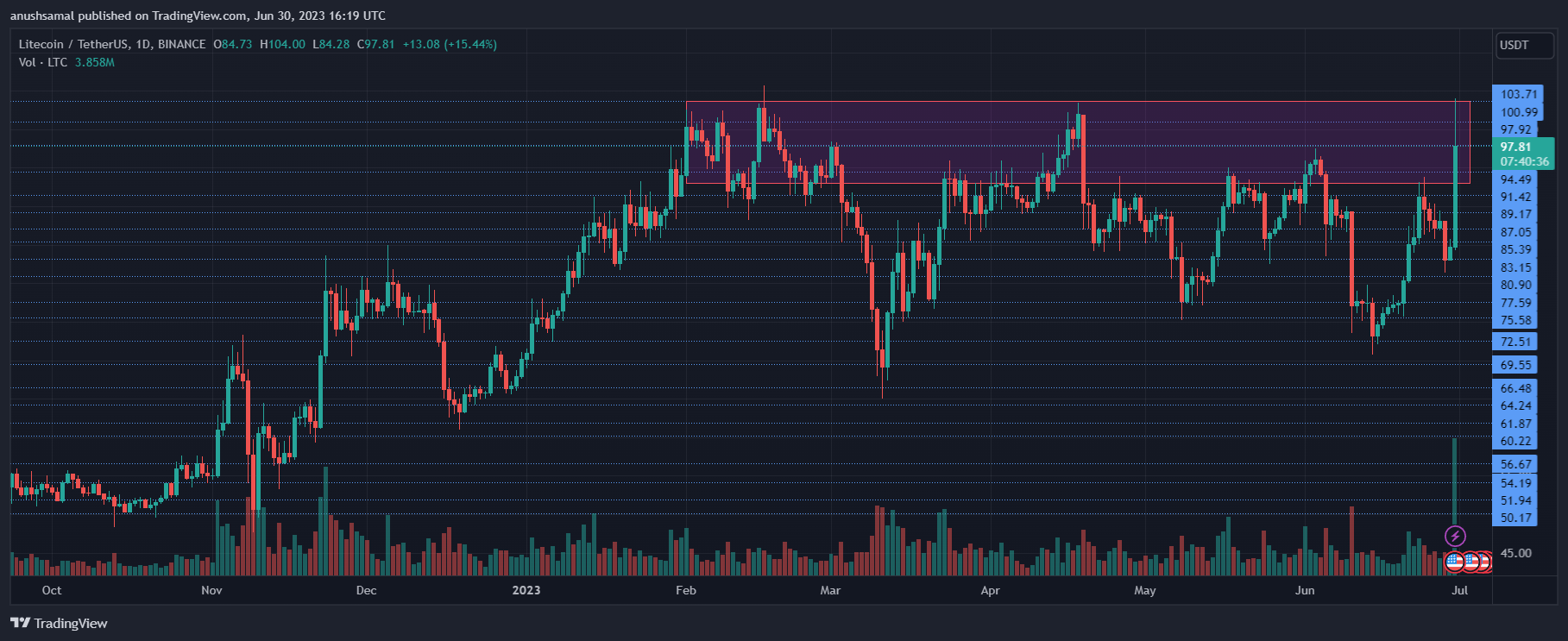Click the tall latest volume bar
Viewport: 1568px width, 641px height.
[x=1455, y=483]
